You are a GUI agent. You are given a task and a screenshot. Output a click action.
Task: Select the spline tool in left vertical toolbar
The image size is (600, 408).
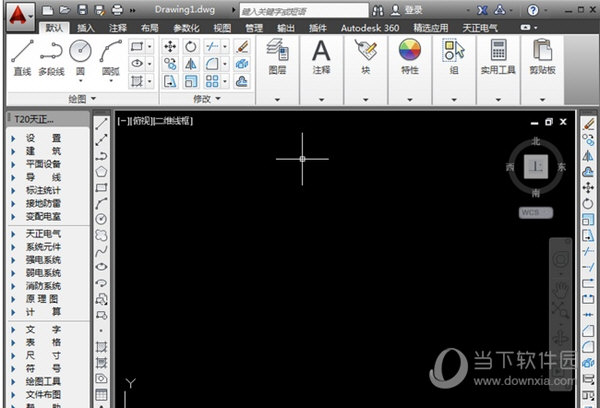[101, 251]
